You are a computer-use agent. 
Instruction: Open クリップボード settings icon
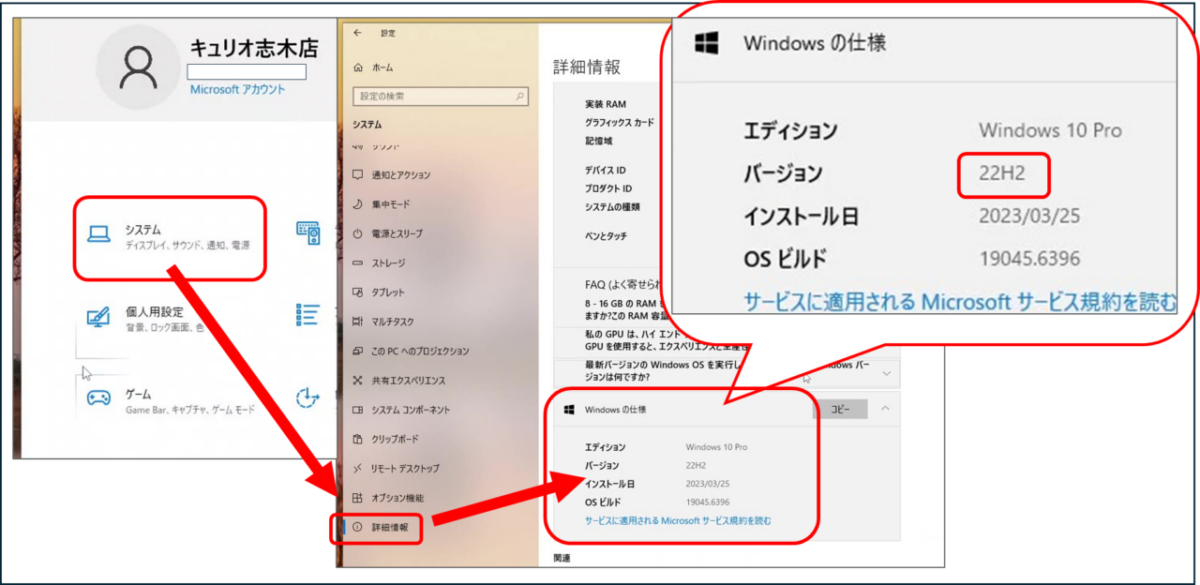coord(356,438)
